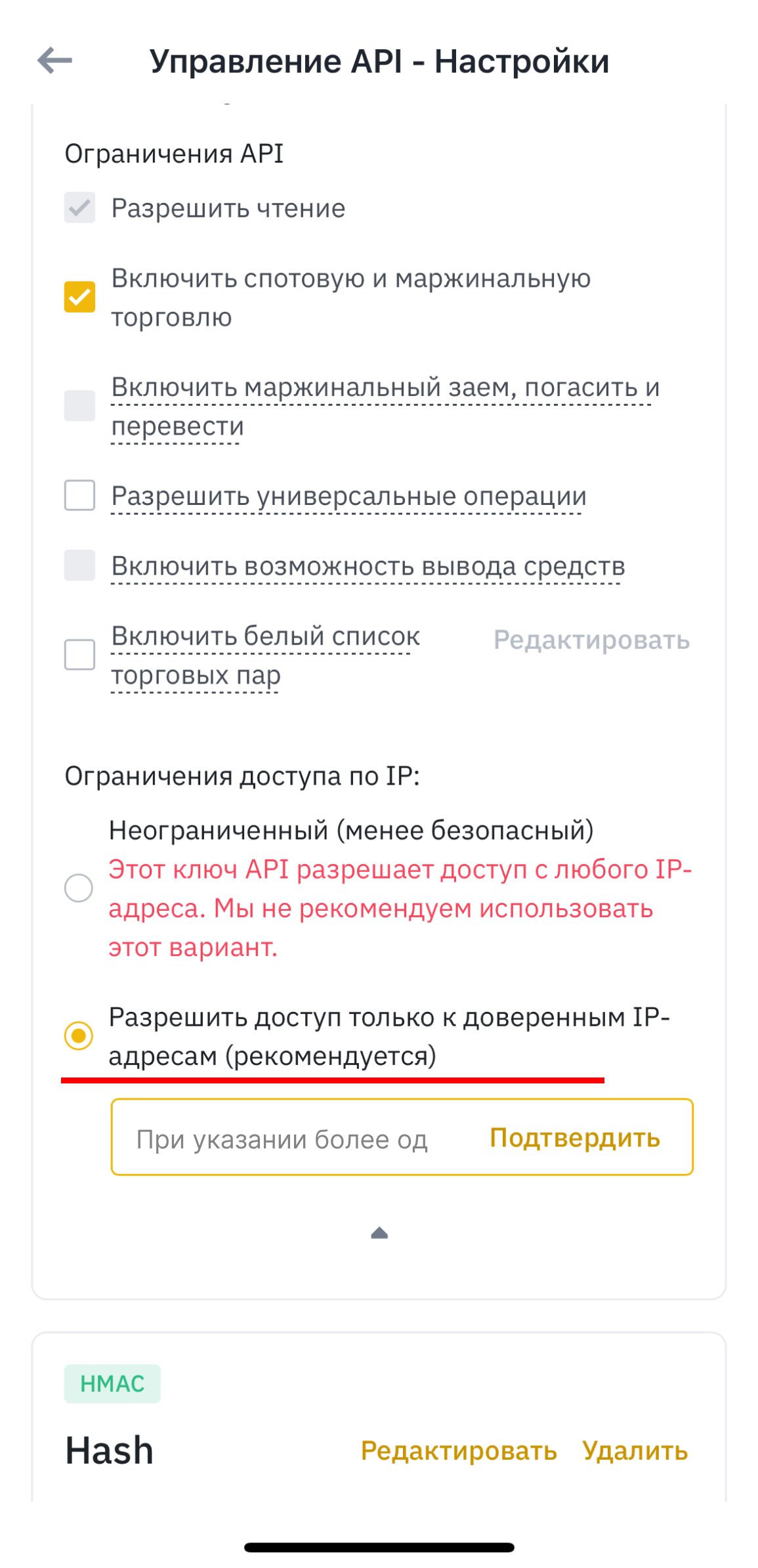Click the trusted IP address input field
This screenshot has height=1568, width=758.
[289, 1138]
